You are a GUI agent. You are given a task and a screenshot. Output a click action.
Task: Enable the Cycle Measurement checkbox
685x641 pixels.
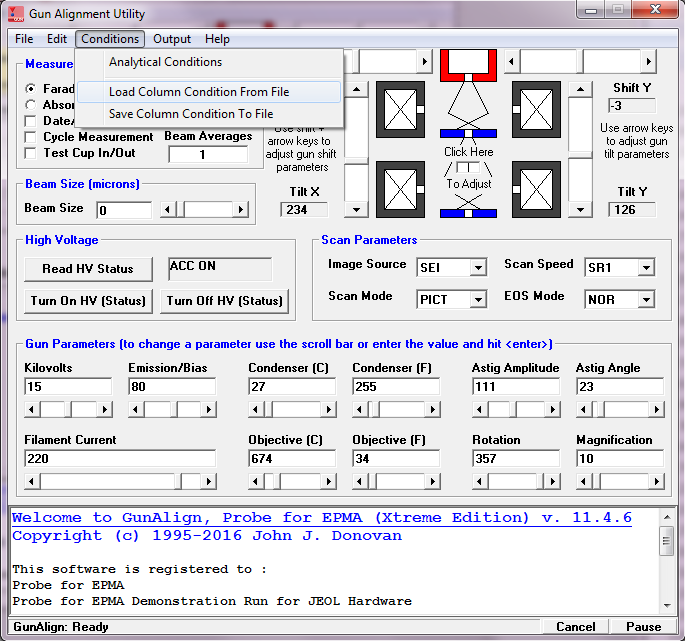[31, 137]
